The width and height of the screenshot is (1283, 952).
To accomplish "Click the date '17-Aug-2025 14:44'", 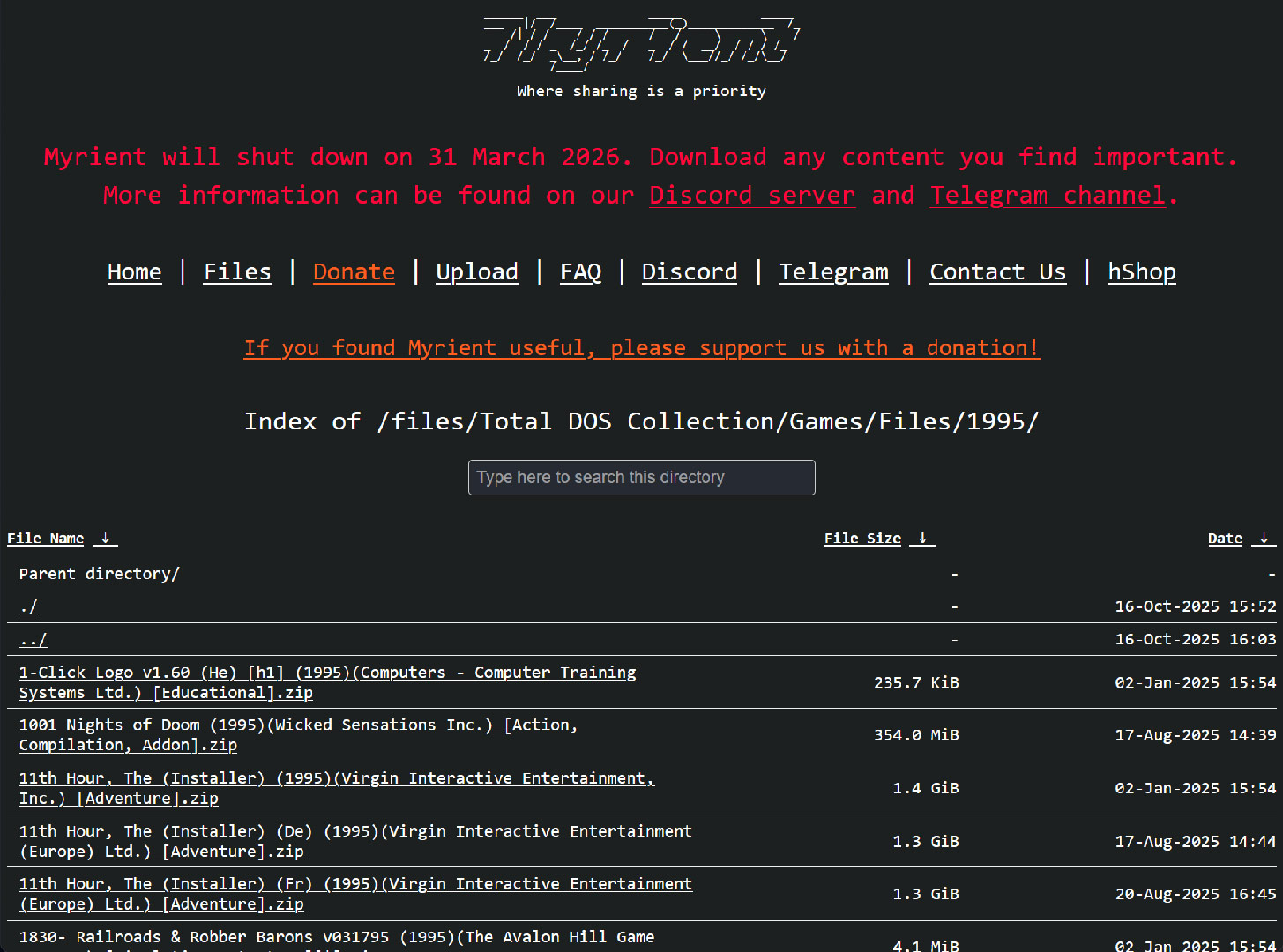I will click(1196, 841).
